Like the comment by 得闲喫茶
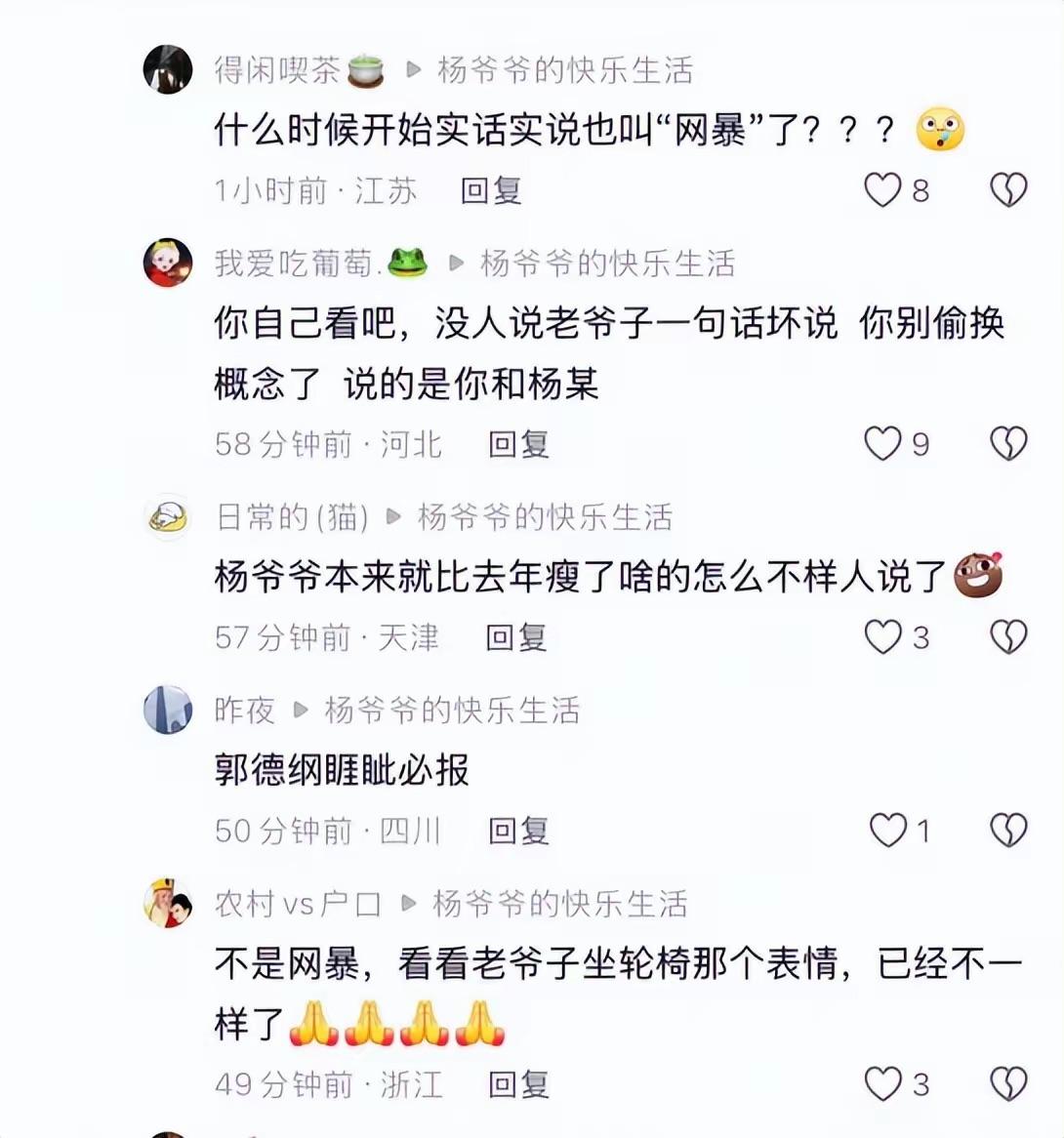Viewport: 1064px width, 1138px height. [x=882, y=190]
